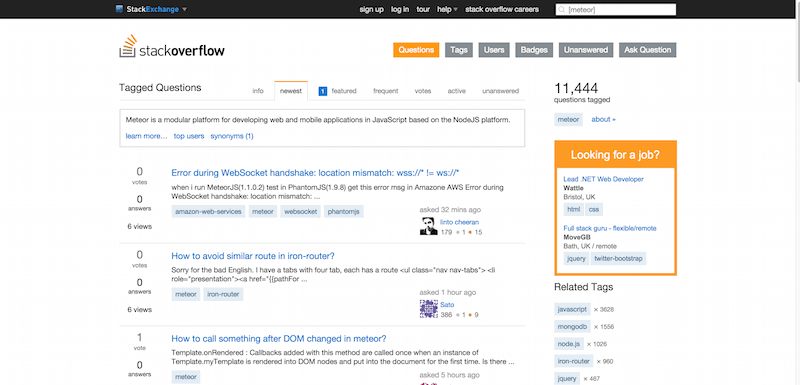Switch to the featured tab
This screenshot has width=800, height=385.
pyautogui.click(x=344, y=91)
